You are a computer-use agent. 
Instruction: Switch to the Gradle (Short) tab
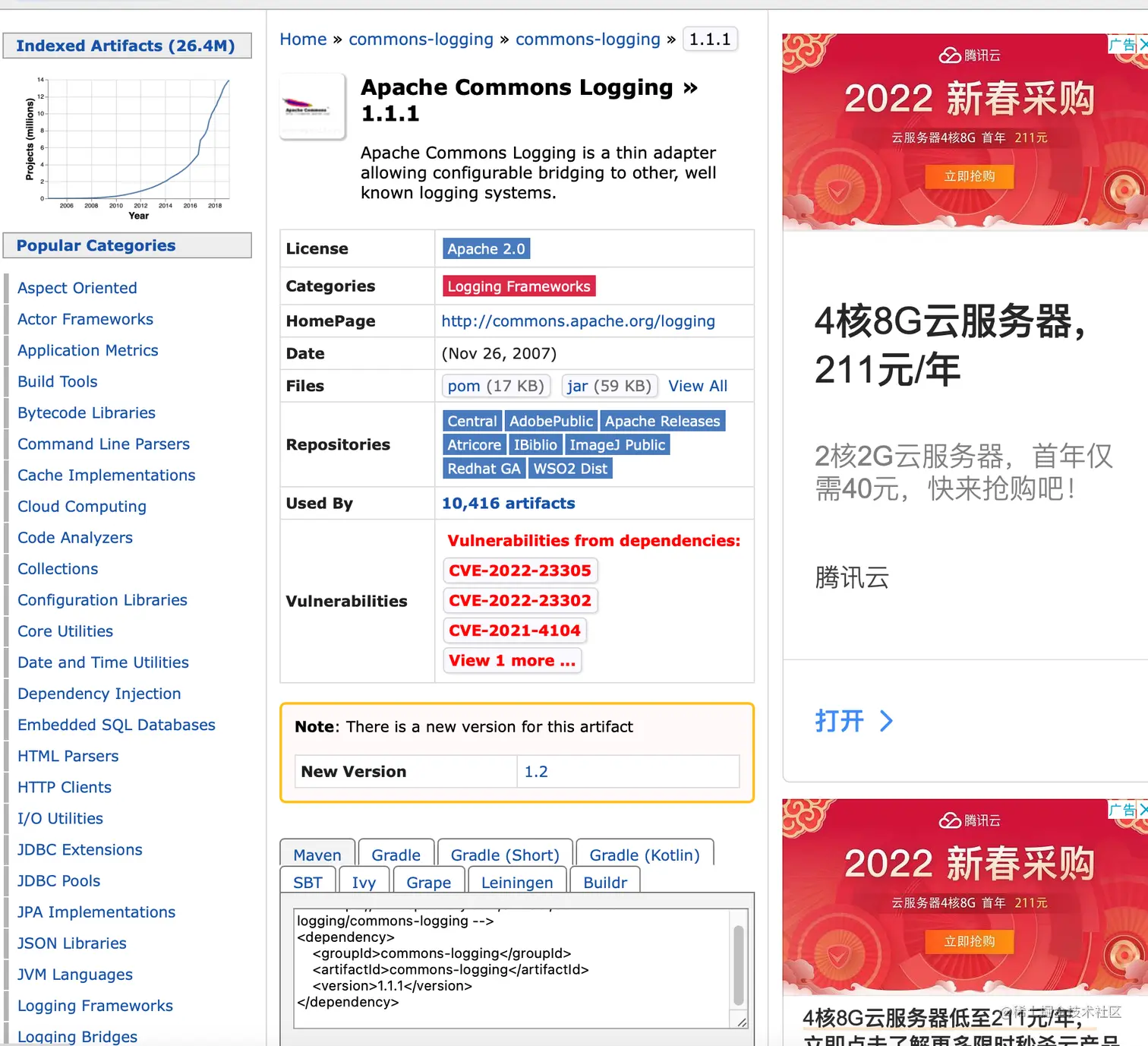505,855
